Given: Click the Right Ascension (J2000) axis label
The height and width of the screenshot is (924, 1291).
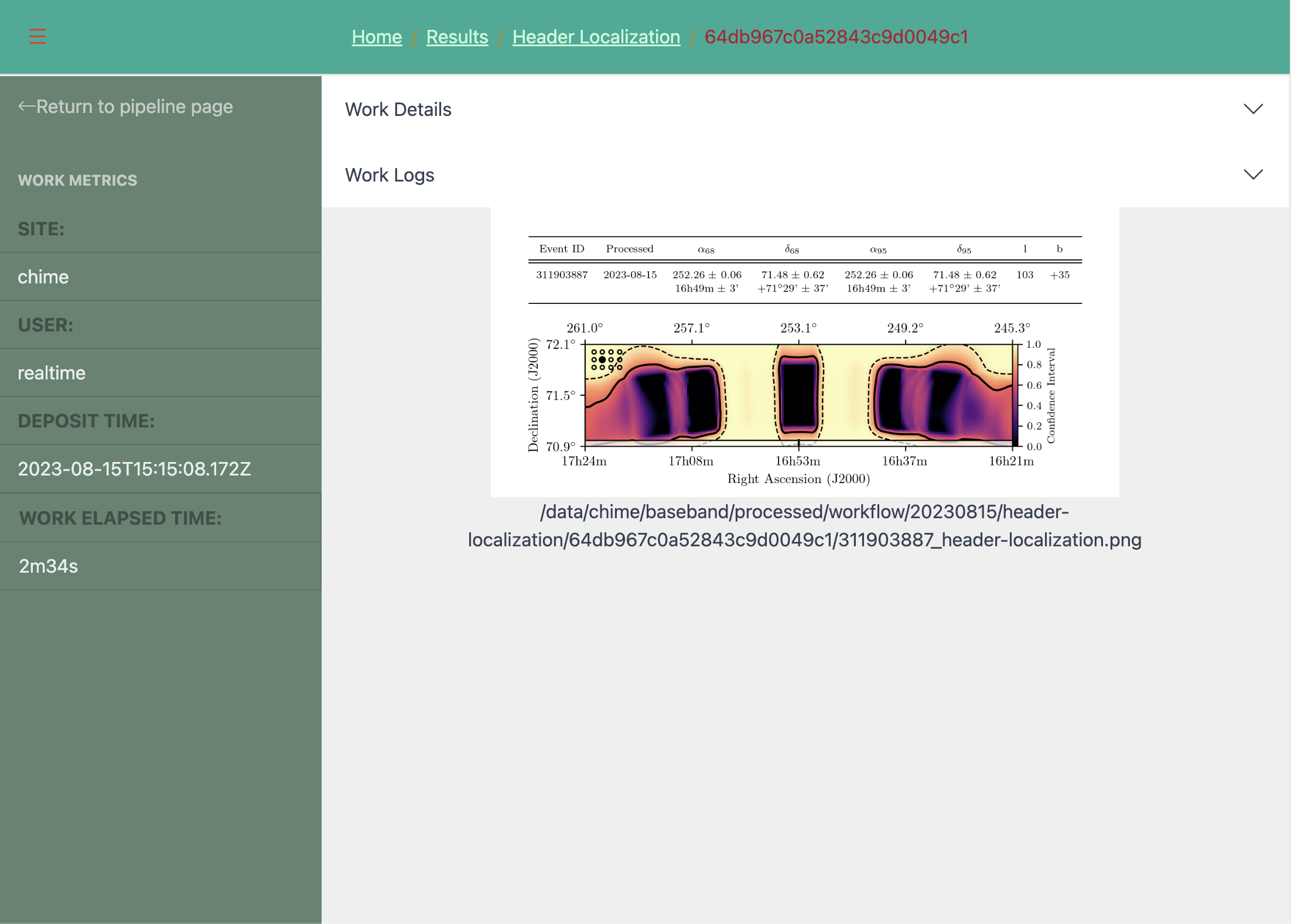Looking at the screenshot, I should [x=798, y=479].
